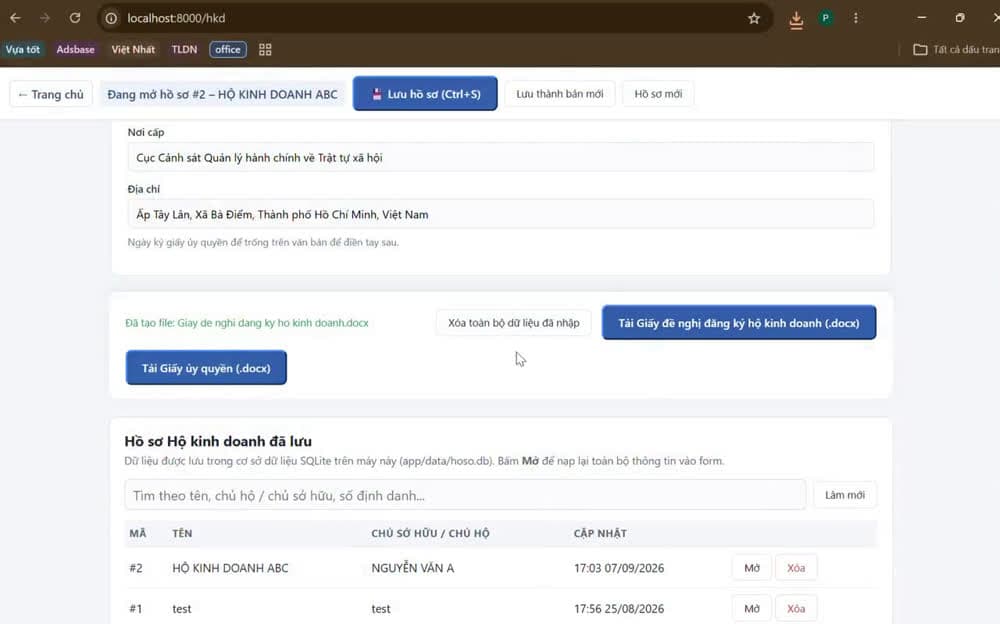Save the record with Lưu hồ sơ button
This screenshot has width=1000, height=624.
click(x=425, y=94)
